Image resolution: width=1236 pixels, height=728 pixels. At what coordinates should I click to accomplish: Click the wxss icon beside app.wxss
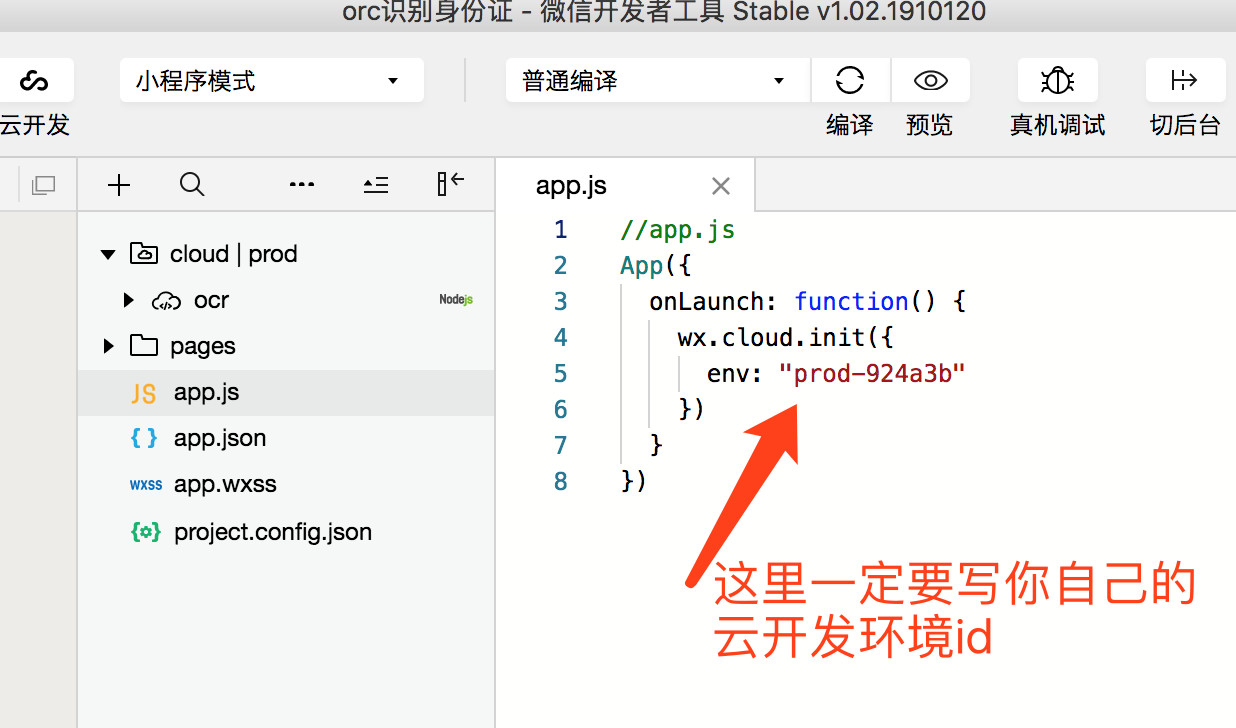click(x=145, y=485)
